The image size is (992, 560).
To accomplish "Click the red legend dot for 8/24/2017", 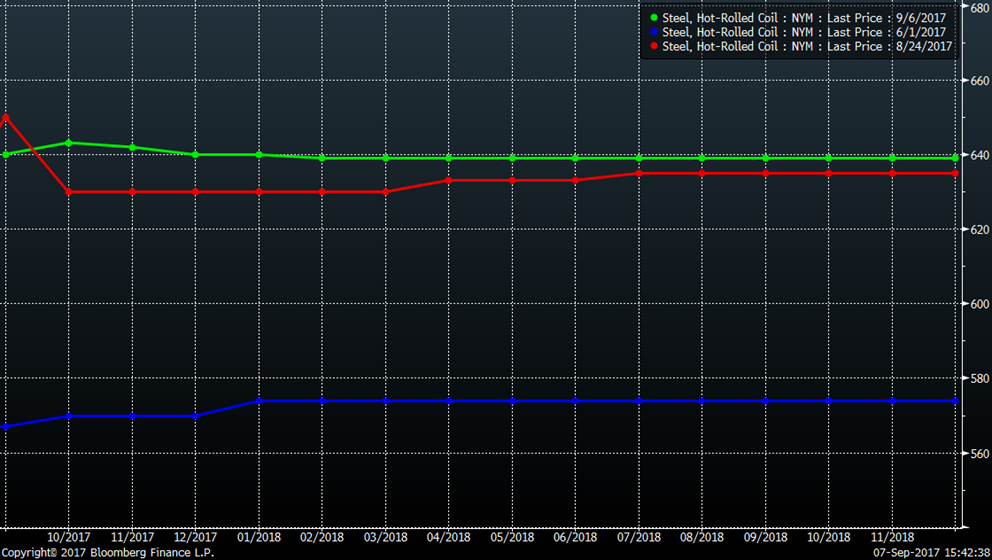I will (654, 46).
